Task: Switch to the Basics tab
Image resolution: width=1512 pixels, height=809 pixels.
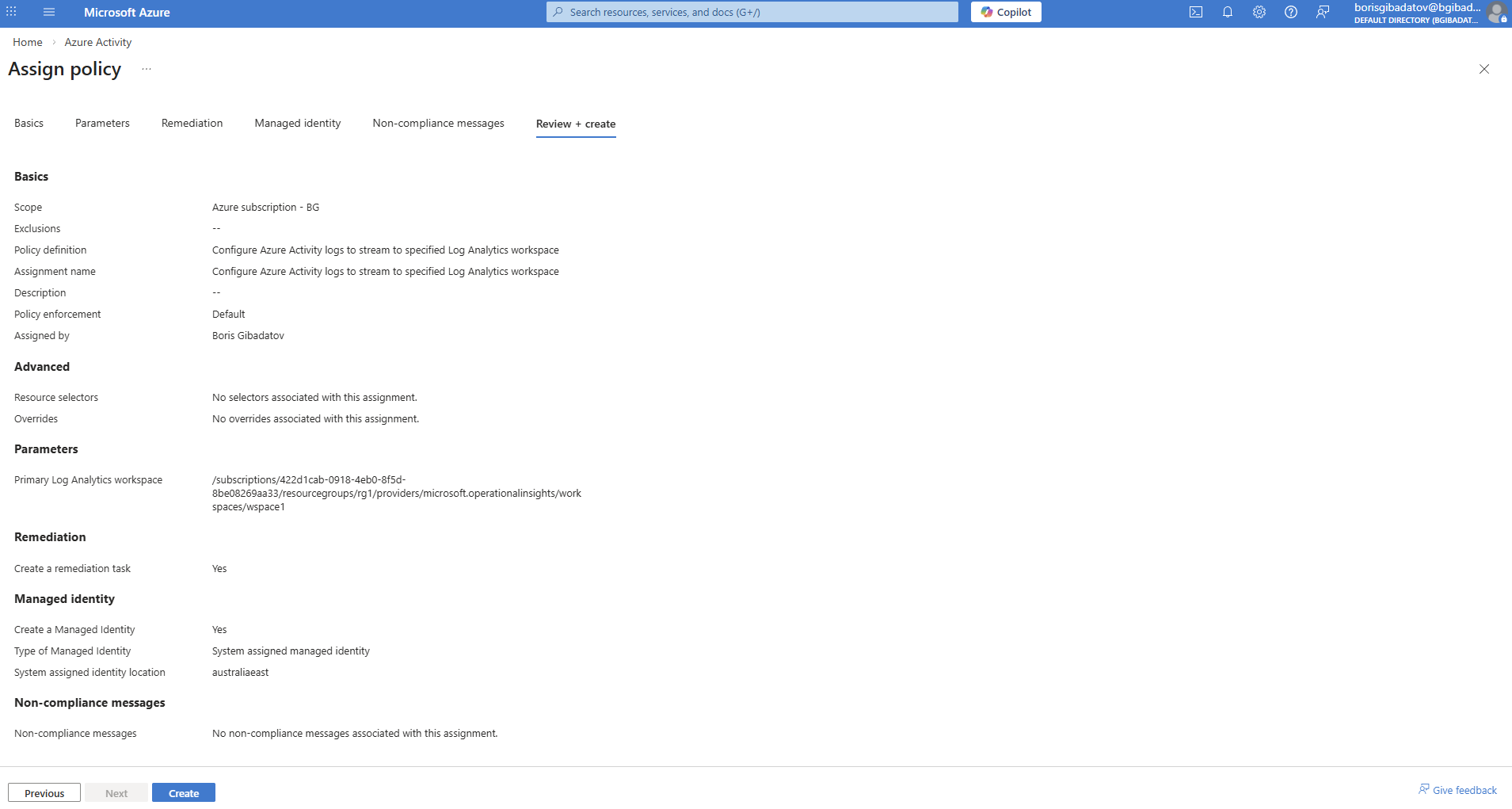Action: click(29, 123)
